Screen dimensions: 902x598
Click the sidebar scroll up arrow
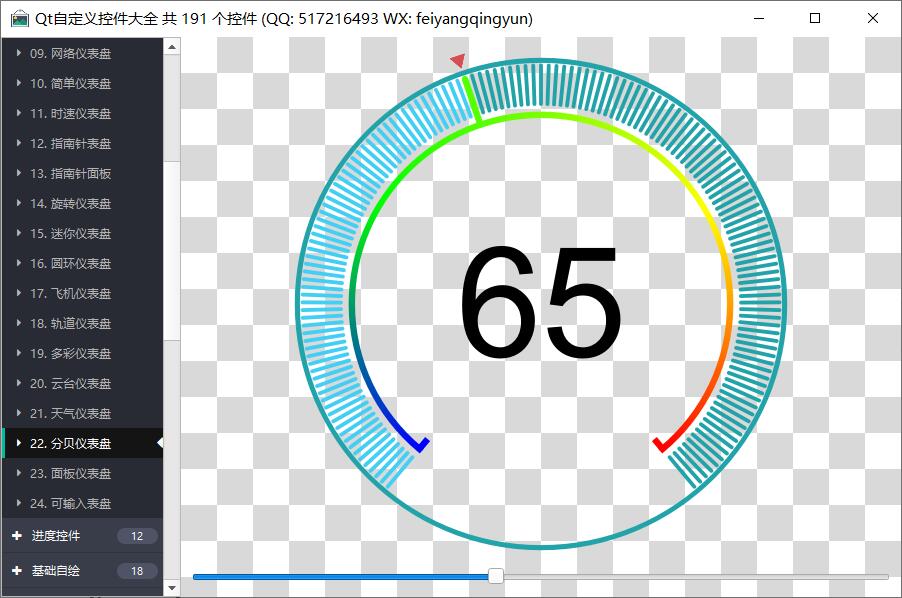[x=172, y=46]
